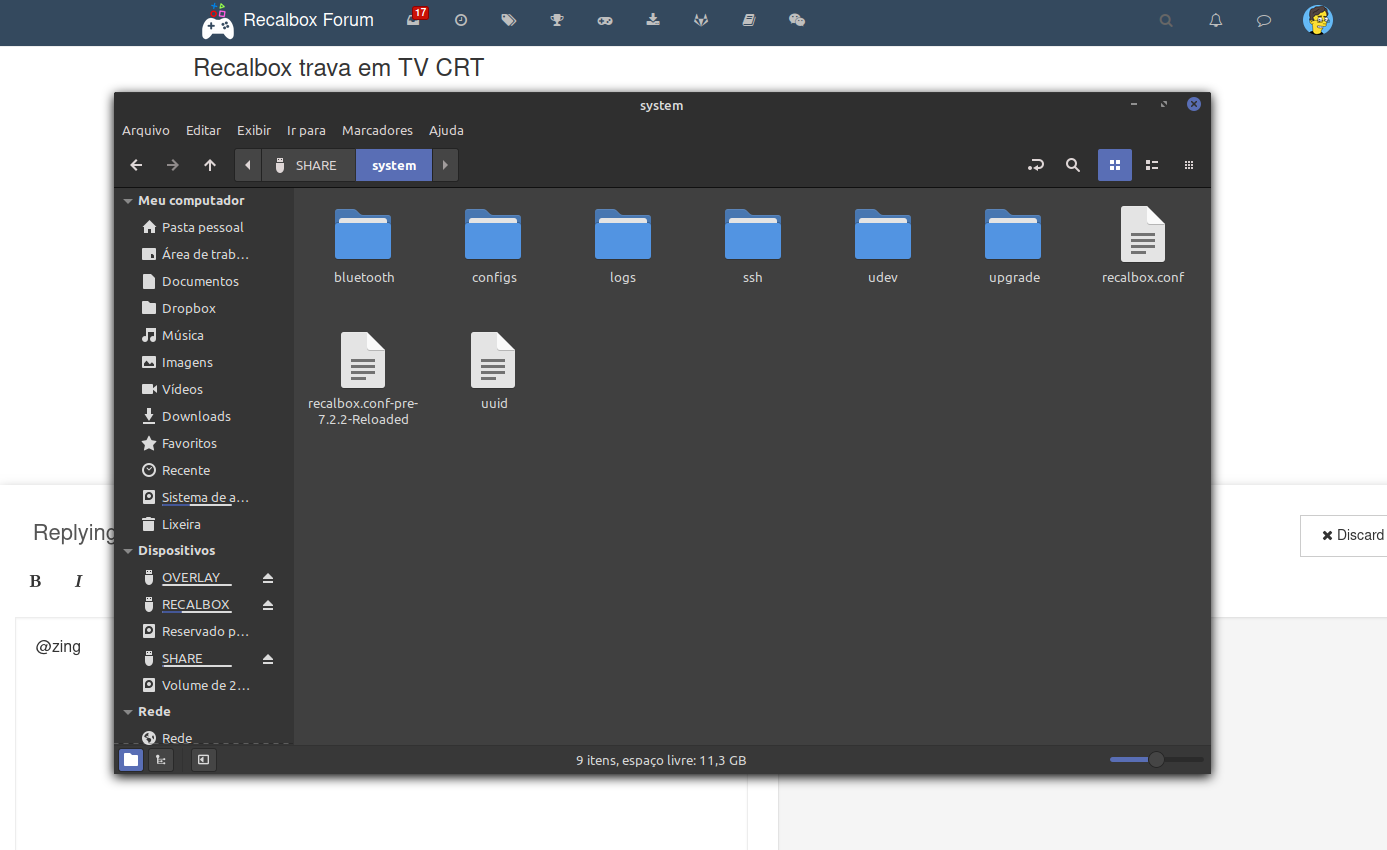Select the ssh folder
Viewport: 1387px width, 850px height.
753,246
